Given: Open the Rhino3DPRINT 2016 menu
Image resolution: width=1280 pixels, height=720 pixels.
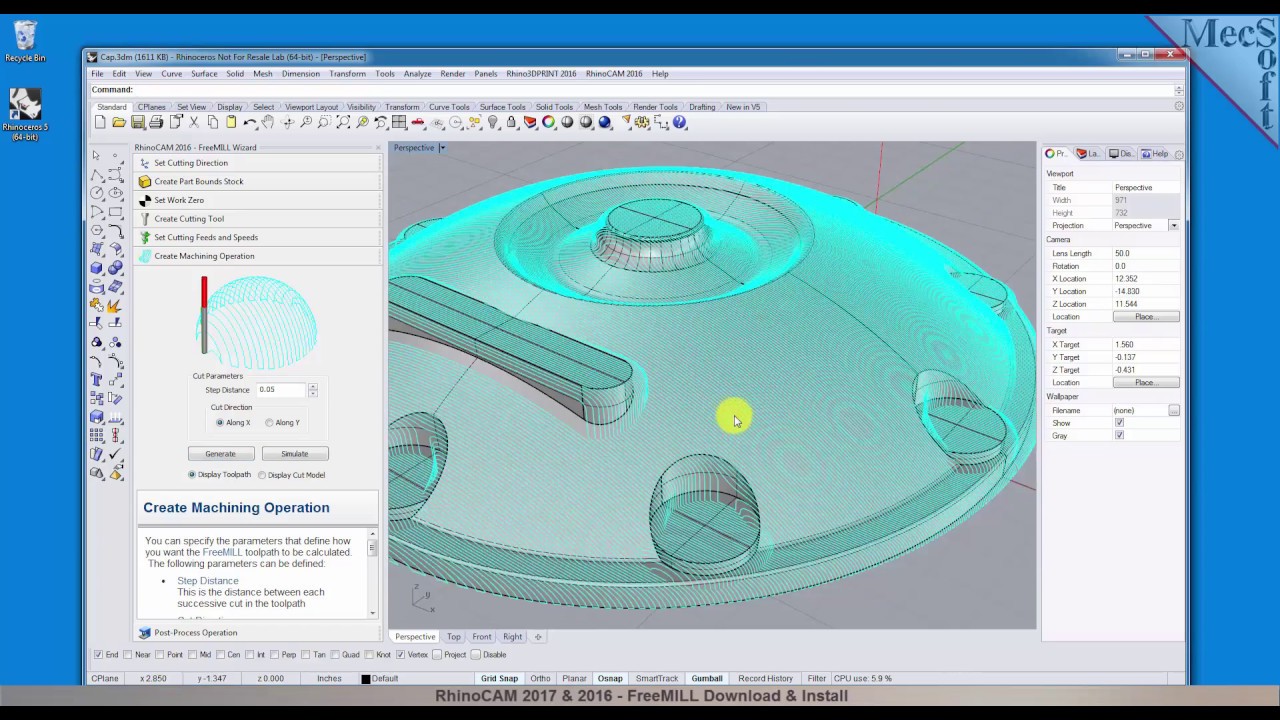Looking at the screenshot, I should [x=541, y=74].
